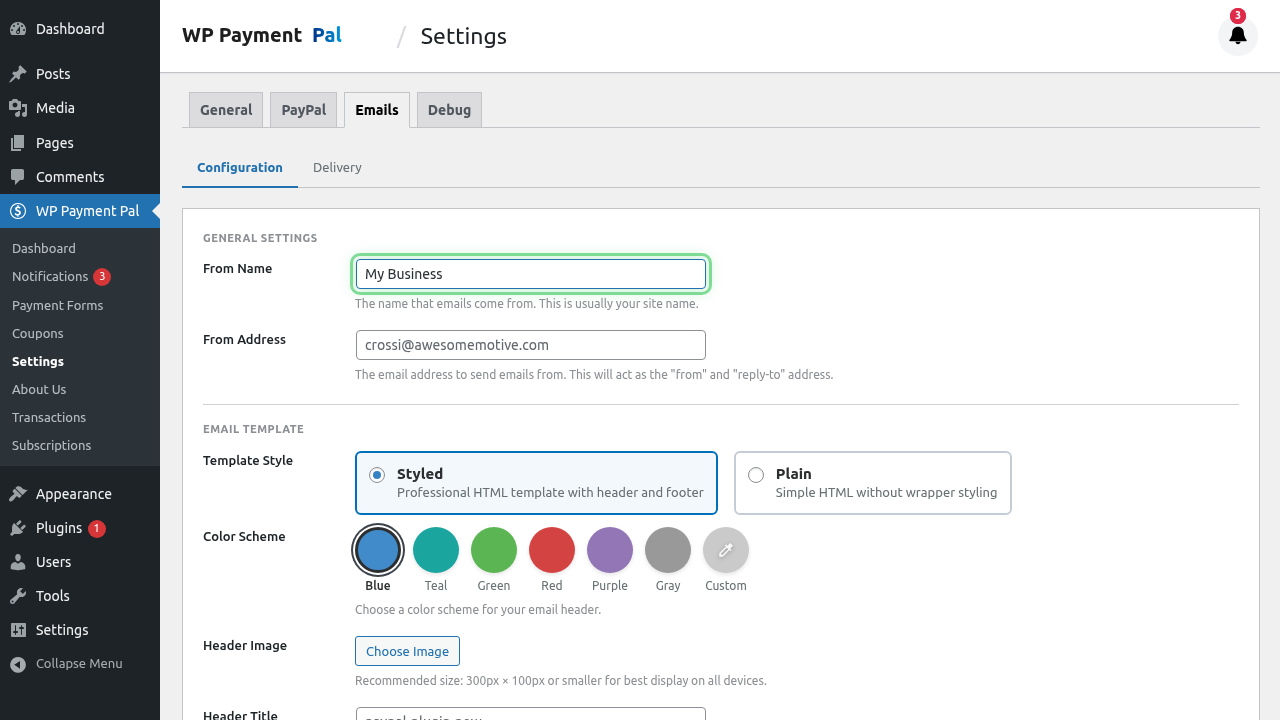Click the From Address input field
This screenshot has width=1280, height=720.
click(530, 345)
